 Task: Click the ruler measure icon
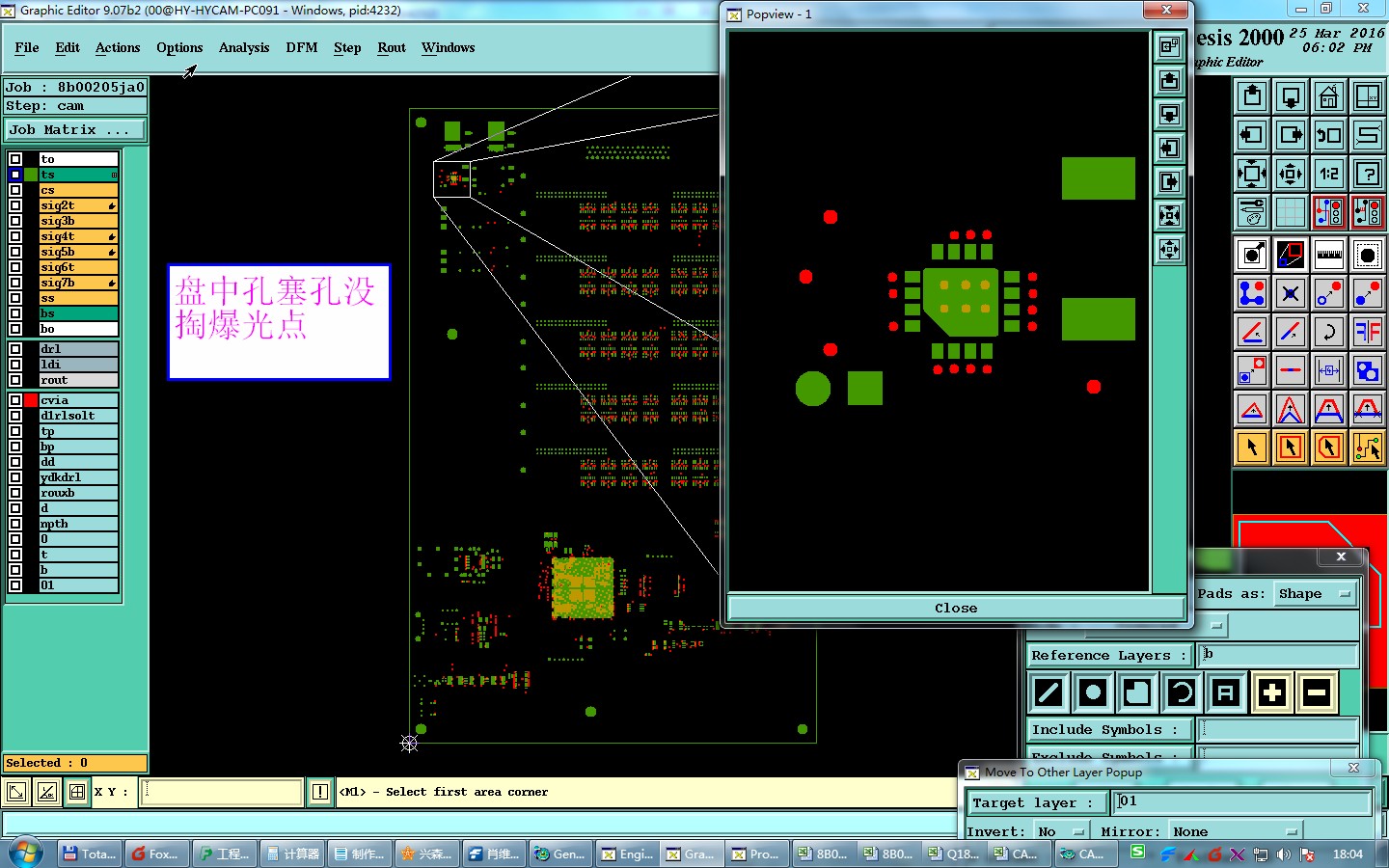point(1329,255)
